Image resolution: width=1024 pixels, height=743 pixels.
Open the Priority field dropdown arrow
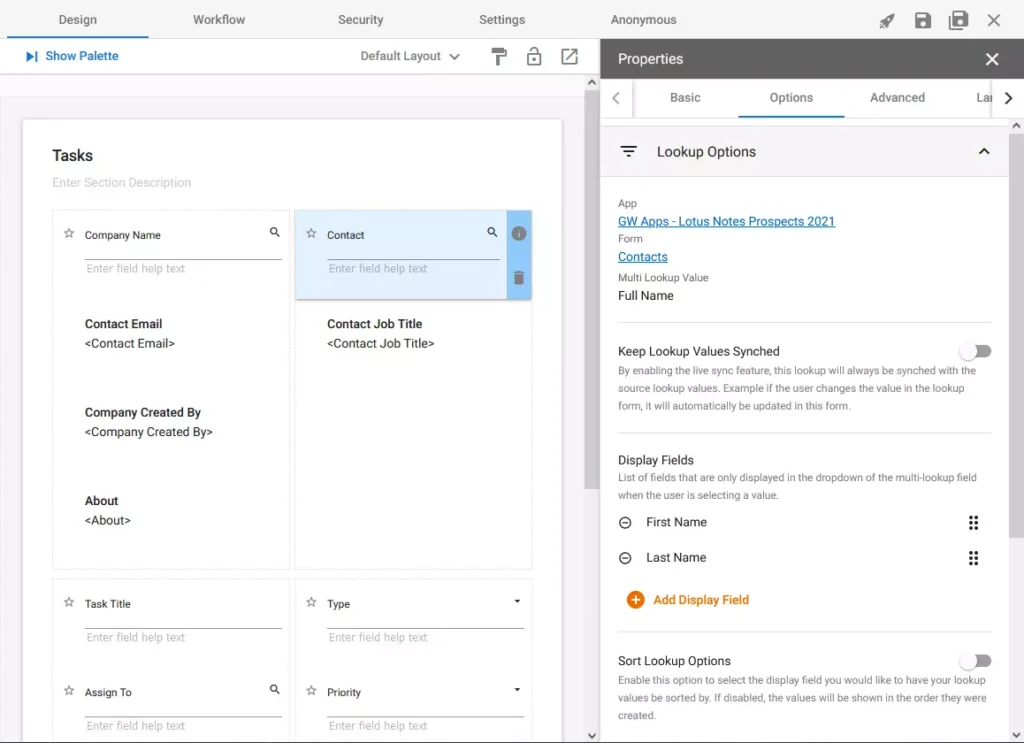point(517,689)
